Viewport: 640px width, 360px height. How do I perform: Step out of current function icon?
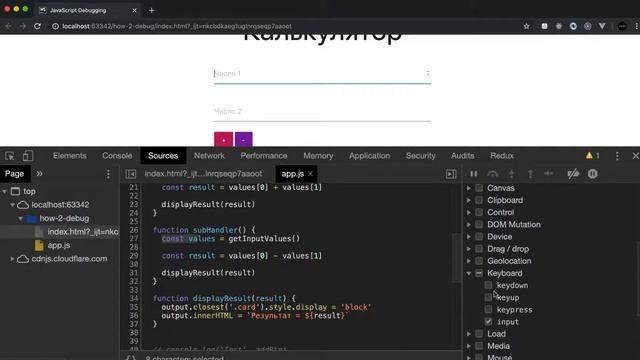530,174
